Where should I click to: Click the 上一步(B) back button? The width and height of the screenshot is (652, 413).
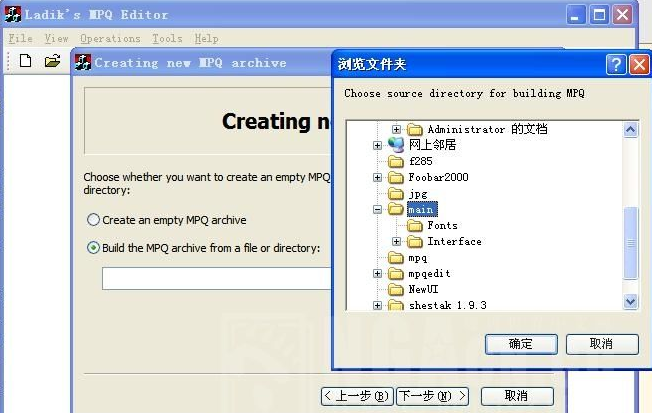357,396
